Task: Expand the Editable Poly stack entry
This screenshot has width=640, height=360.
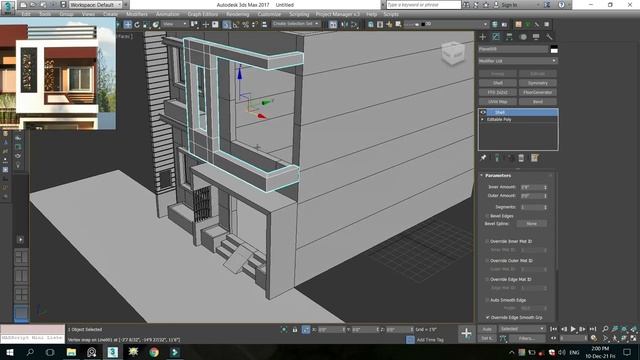Action: [x=482, y=120]
